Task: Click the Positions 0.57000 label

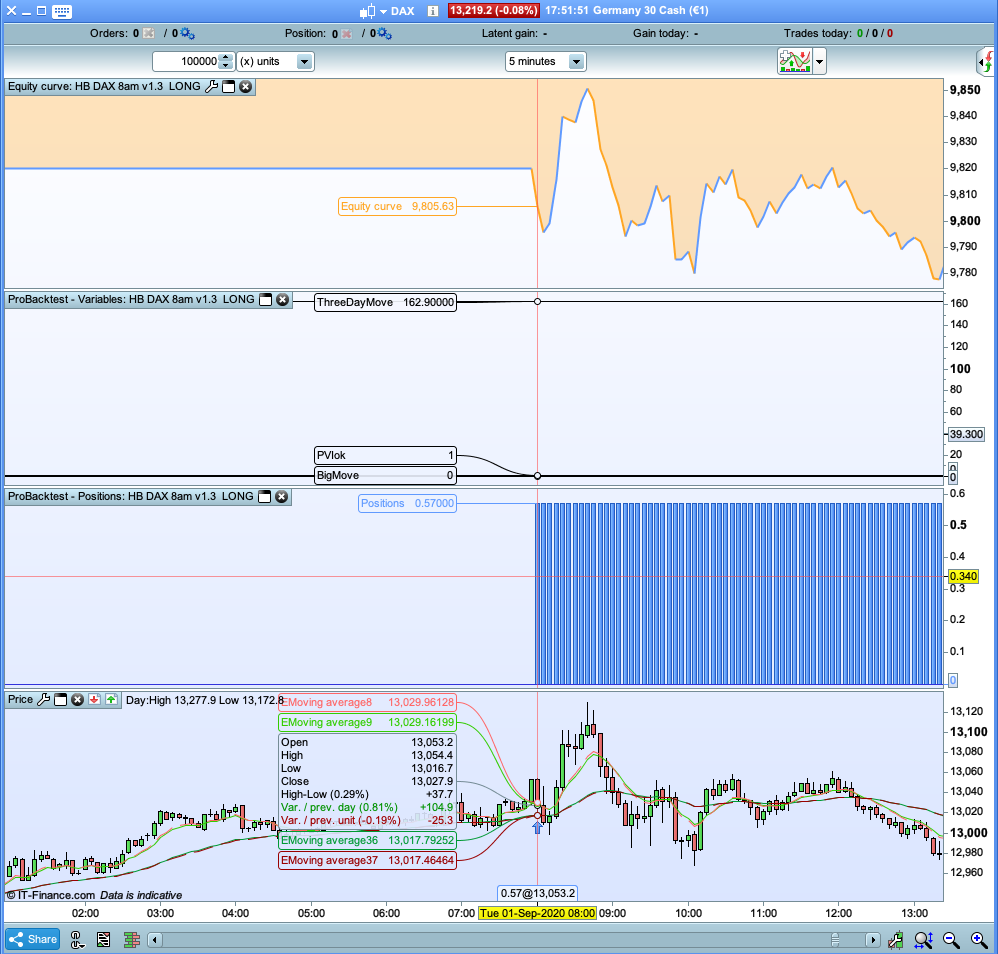Action: pyautogui.click(x=407, y=503)
